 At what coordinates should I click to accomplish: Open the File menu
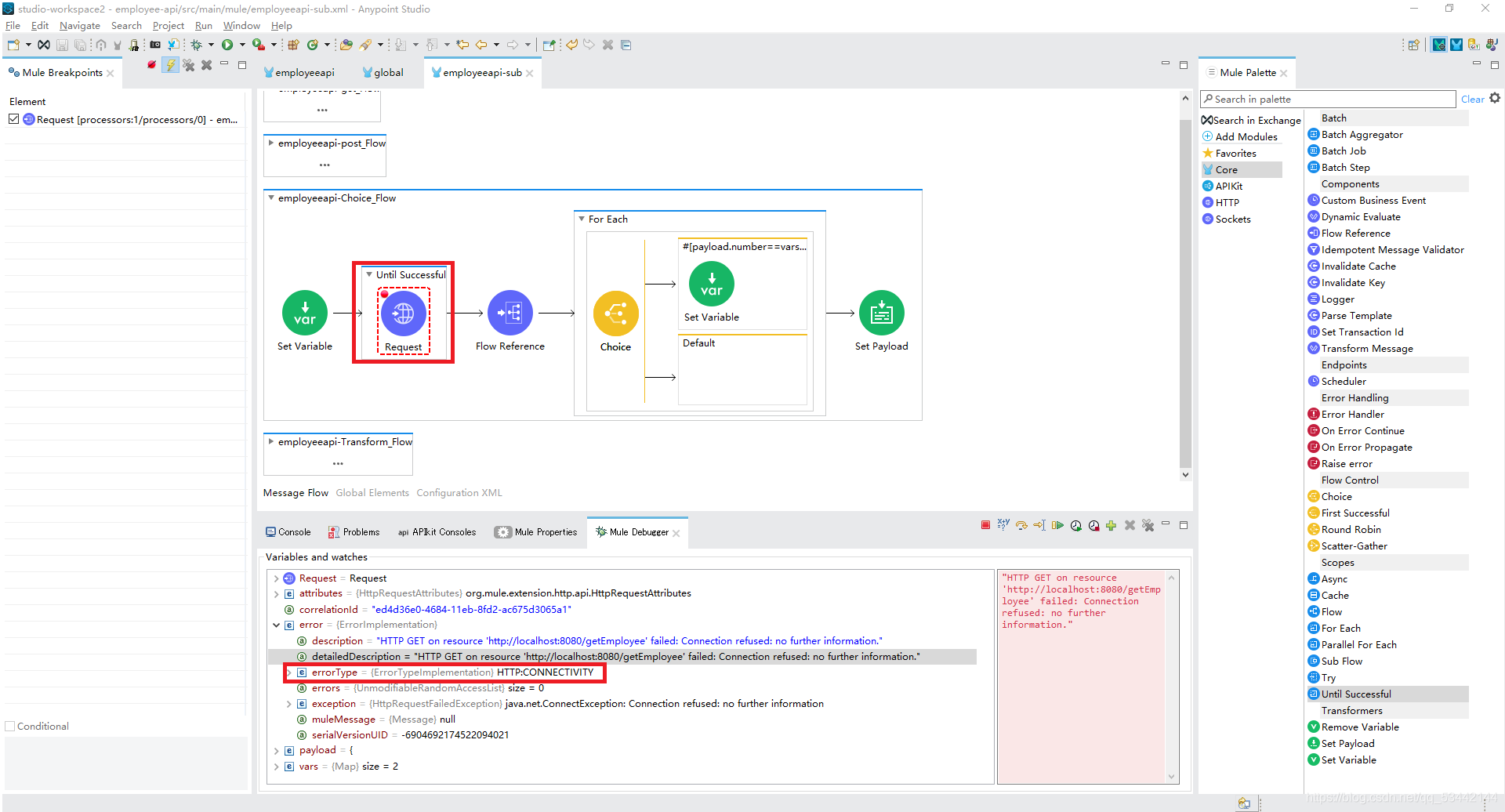pos(13,26)
